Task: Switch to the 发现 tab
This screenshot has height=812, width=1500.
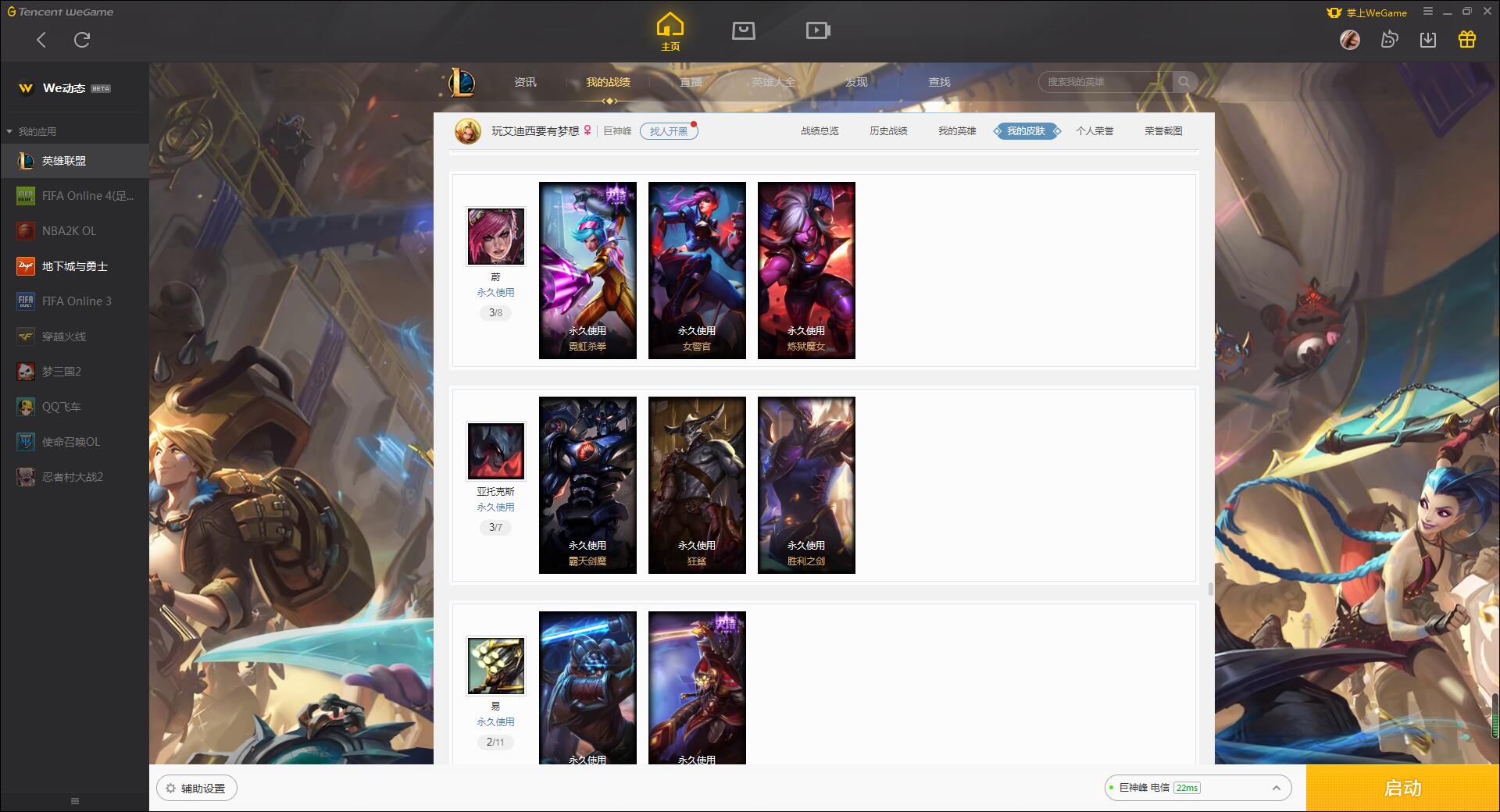Action: click(x=856, y=82)
